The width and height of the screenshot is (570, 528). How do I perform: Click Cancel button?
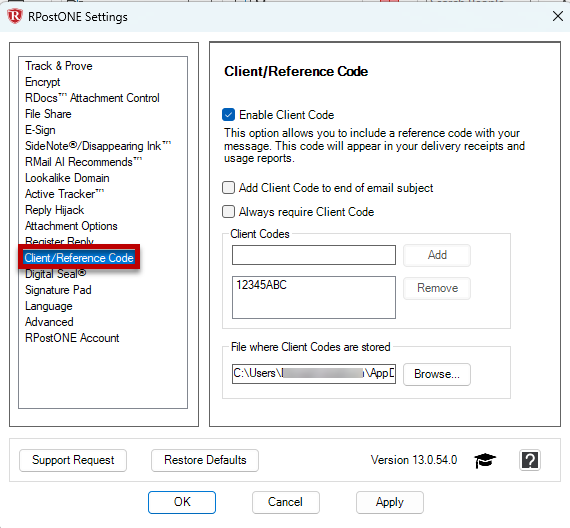[x=286, y=502]
